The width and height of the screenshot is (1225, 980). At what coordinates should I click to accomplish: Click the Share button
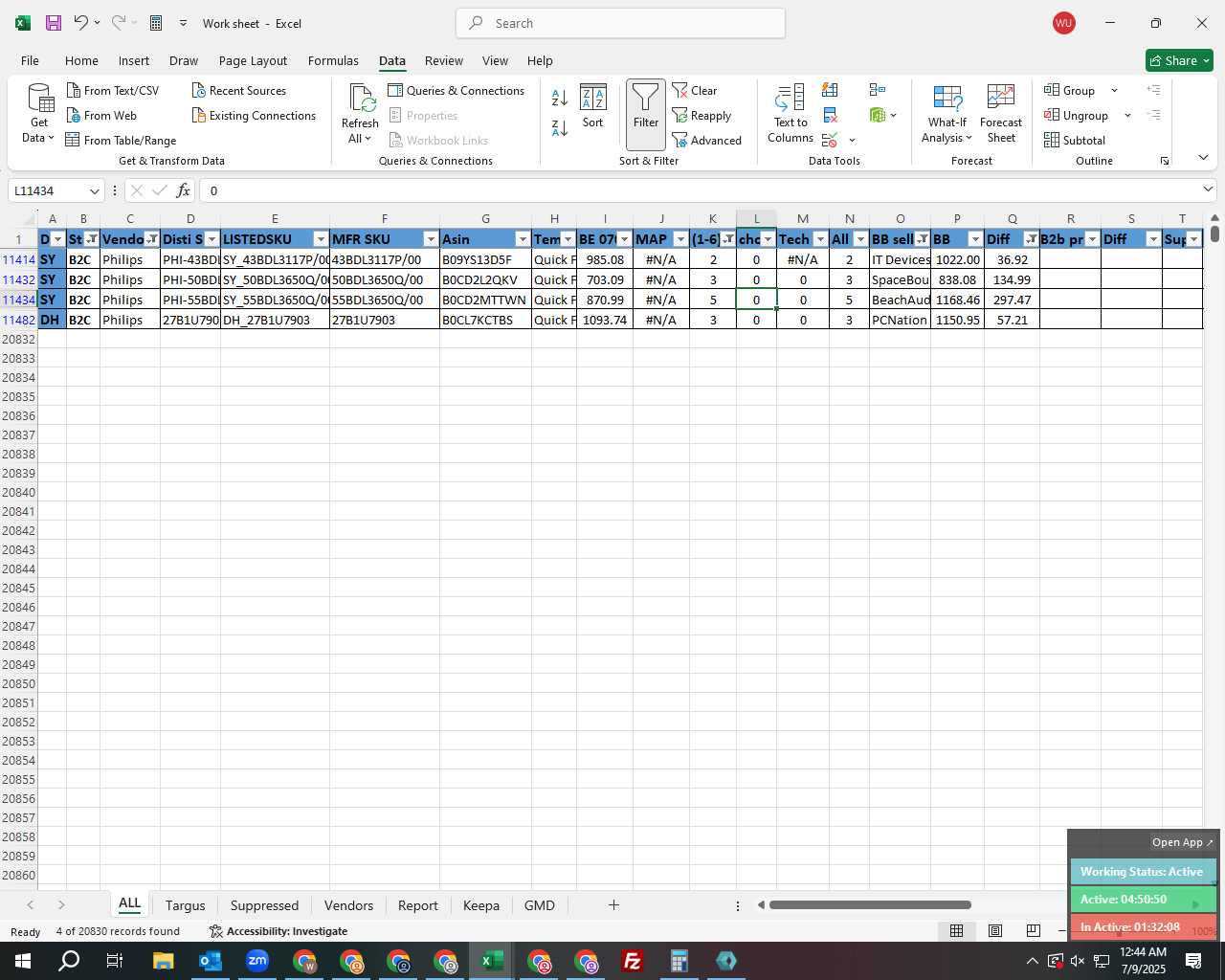click(x=1179, y=60)
